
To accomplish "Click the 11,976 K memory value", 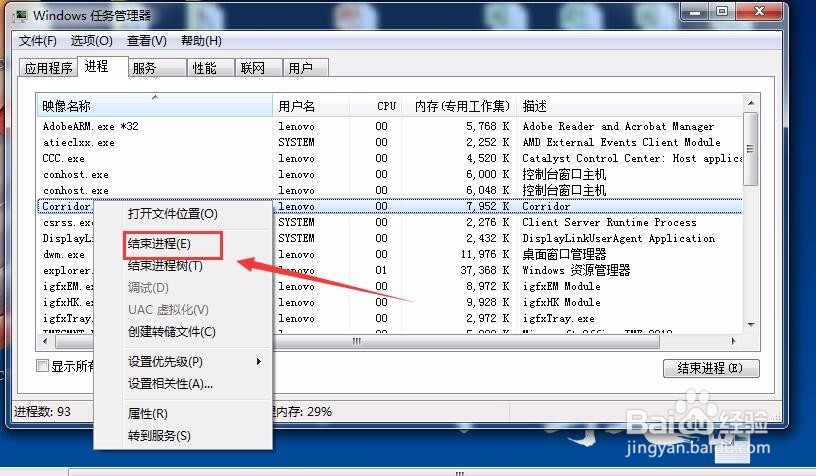I will click(x=484, y=254).
